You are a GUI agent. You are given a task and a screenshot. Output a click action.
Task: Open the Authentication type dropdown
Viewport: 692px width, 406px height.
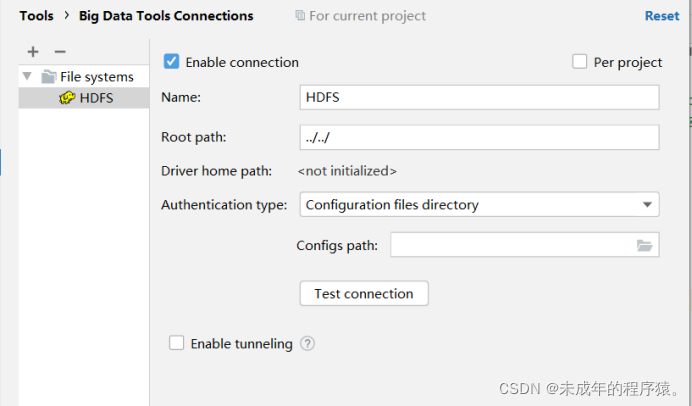(x=479, y=205)
